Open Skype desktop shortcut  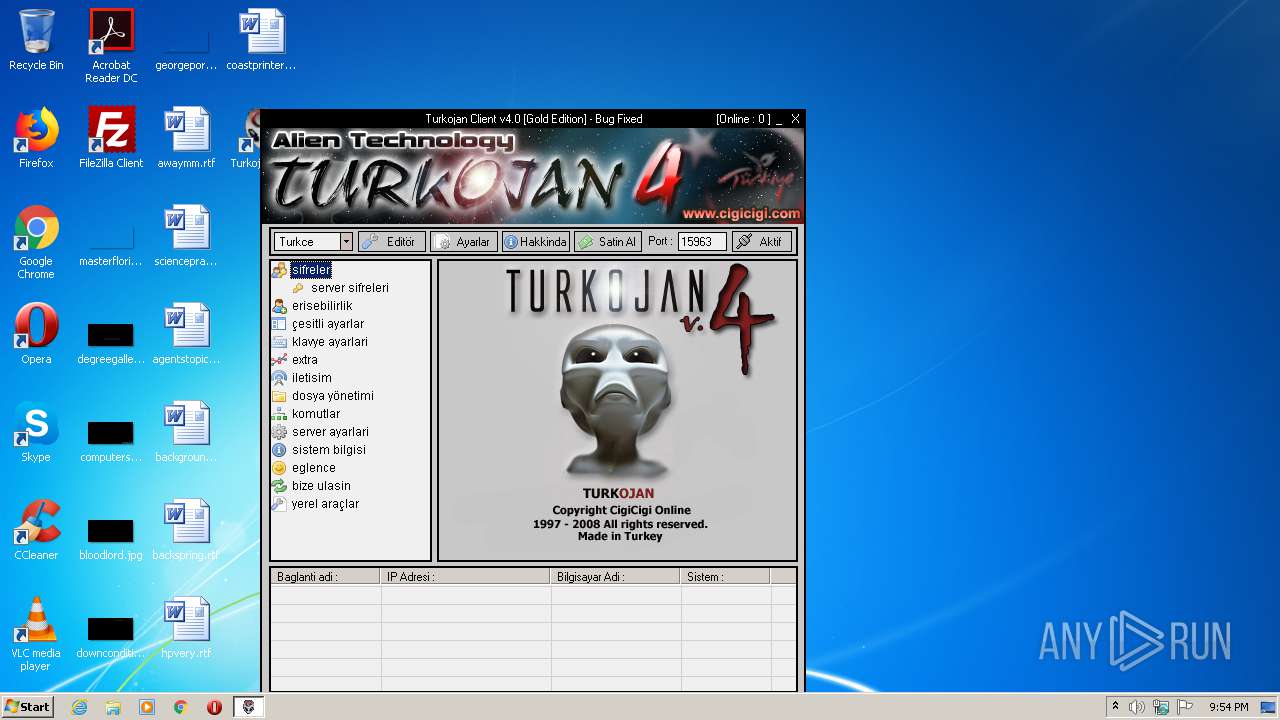click(x=36, y=432)
